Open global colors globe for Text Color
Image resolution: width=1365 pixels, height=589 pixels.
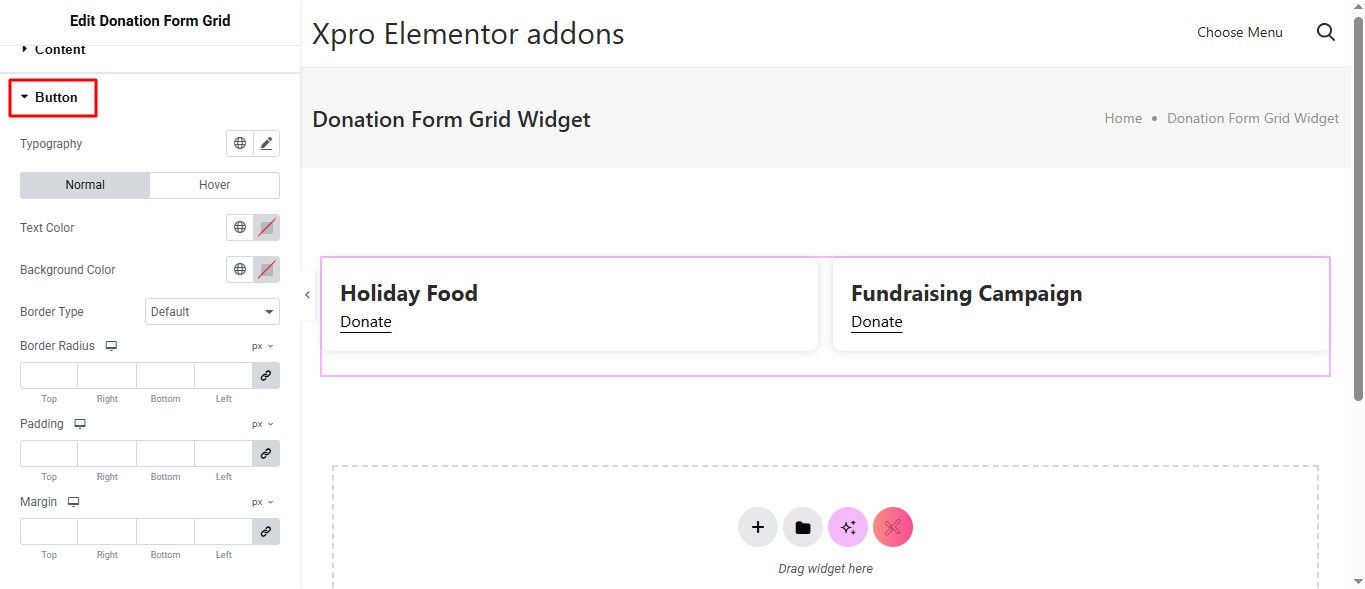pos(240,228)
